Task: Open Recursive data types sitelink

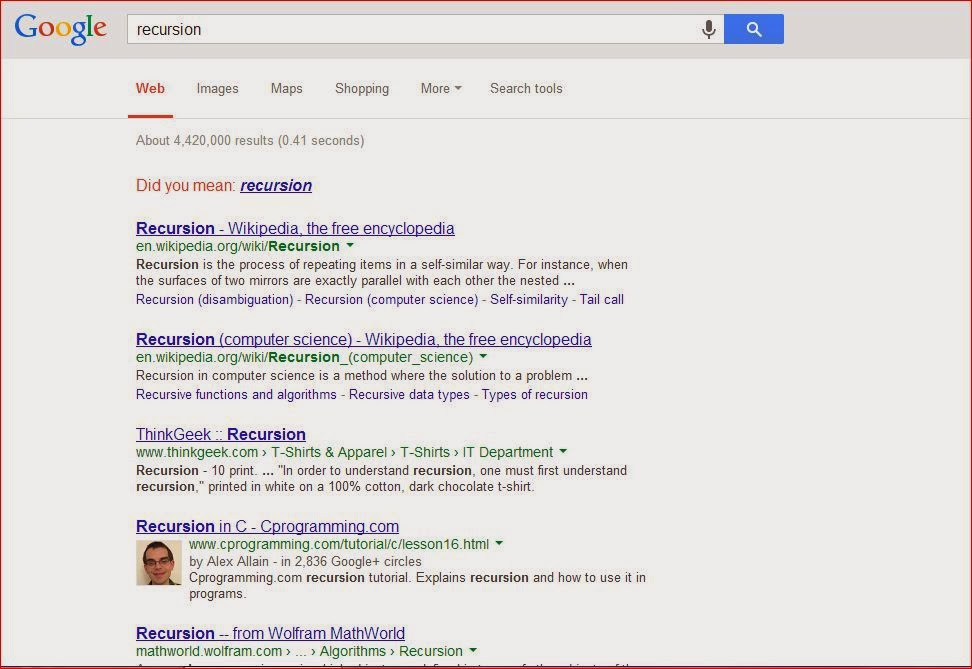Action: [409, 394]
